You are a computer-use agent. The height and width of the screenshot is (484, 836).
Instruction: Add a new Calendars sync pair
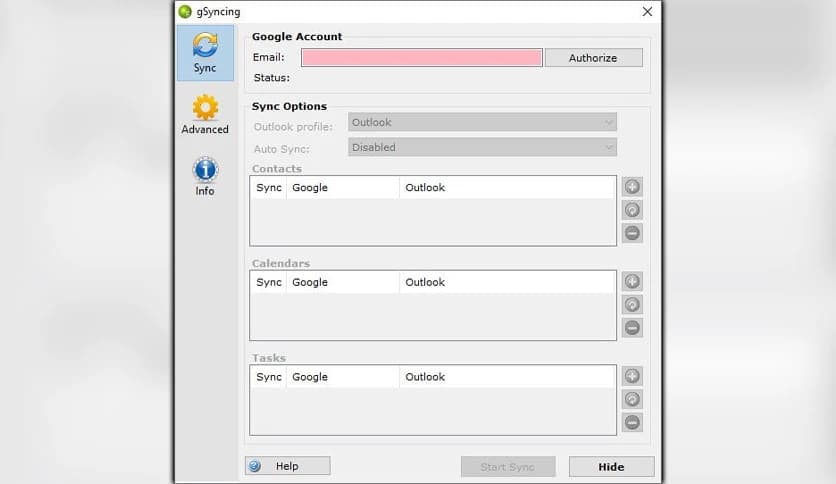632,281
